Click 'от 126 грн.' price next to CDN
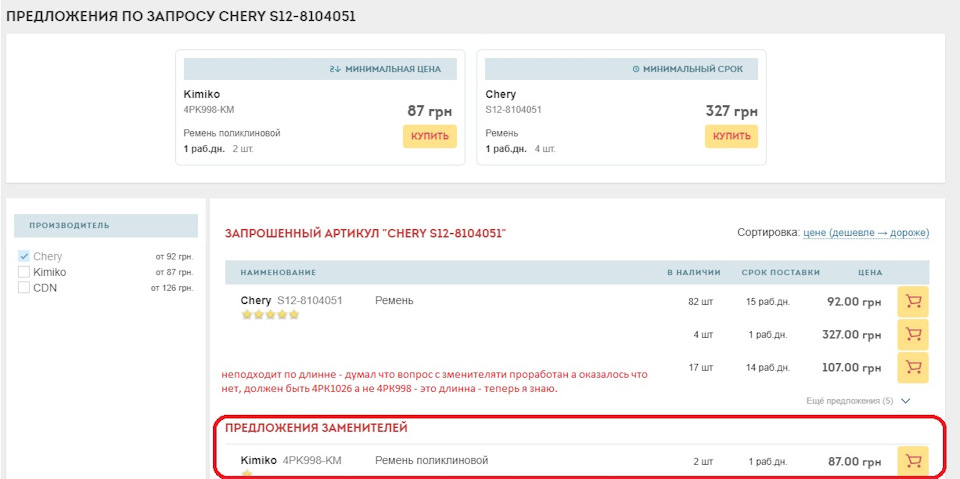This screenshot has height=479, width=960. click(172, 288)
